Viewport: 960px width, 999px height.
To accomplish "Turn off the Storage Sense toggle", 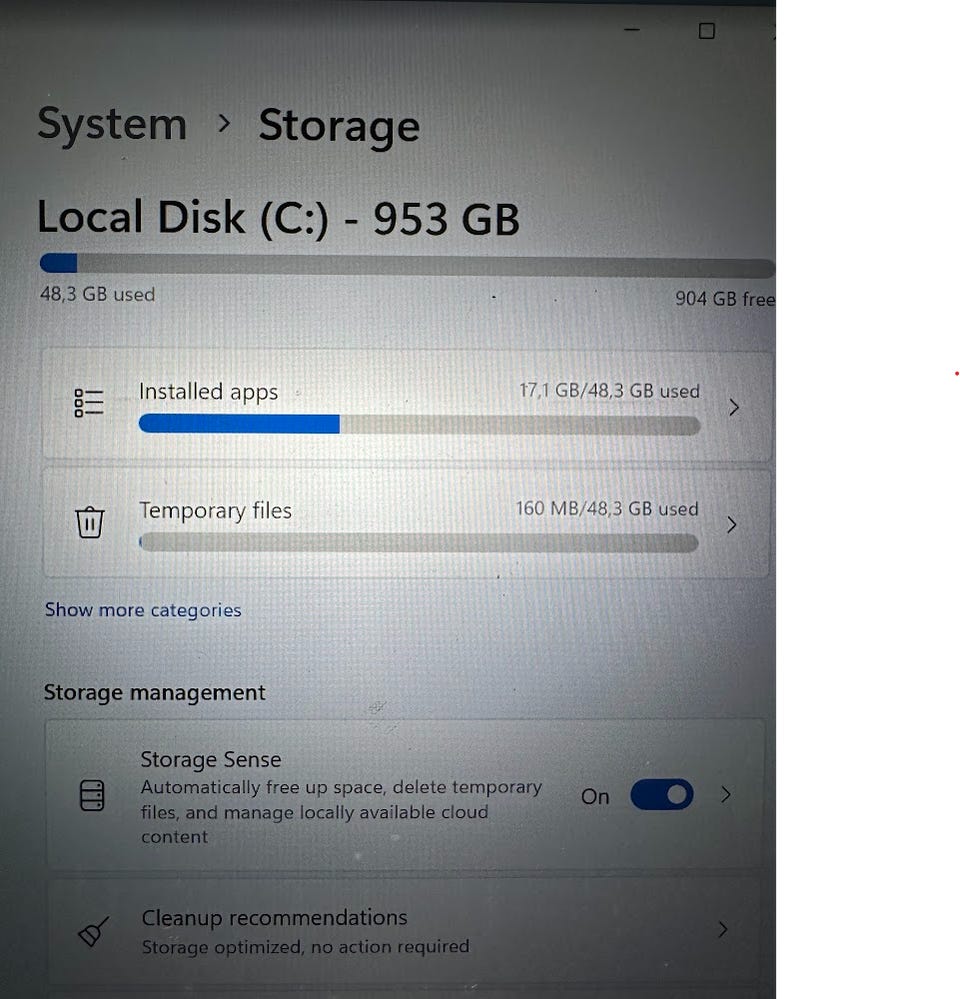I will coord(661,796).
